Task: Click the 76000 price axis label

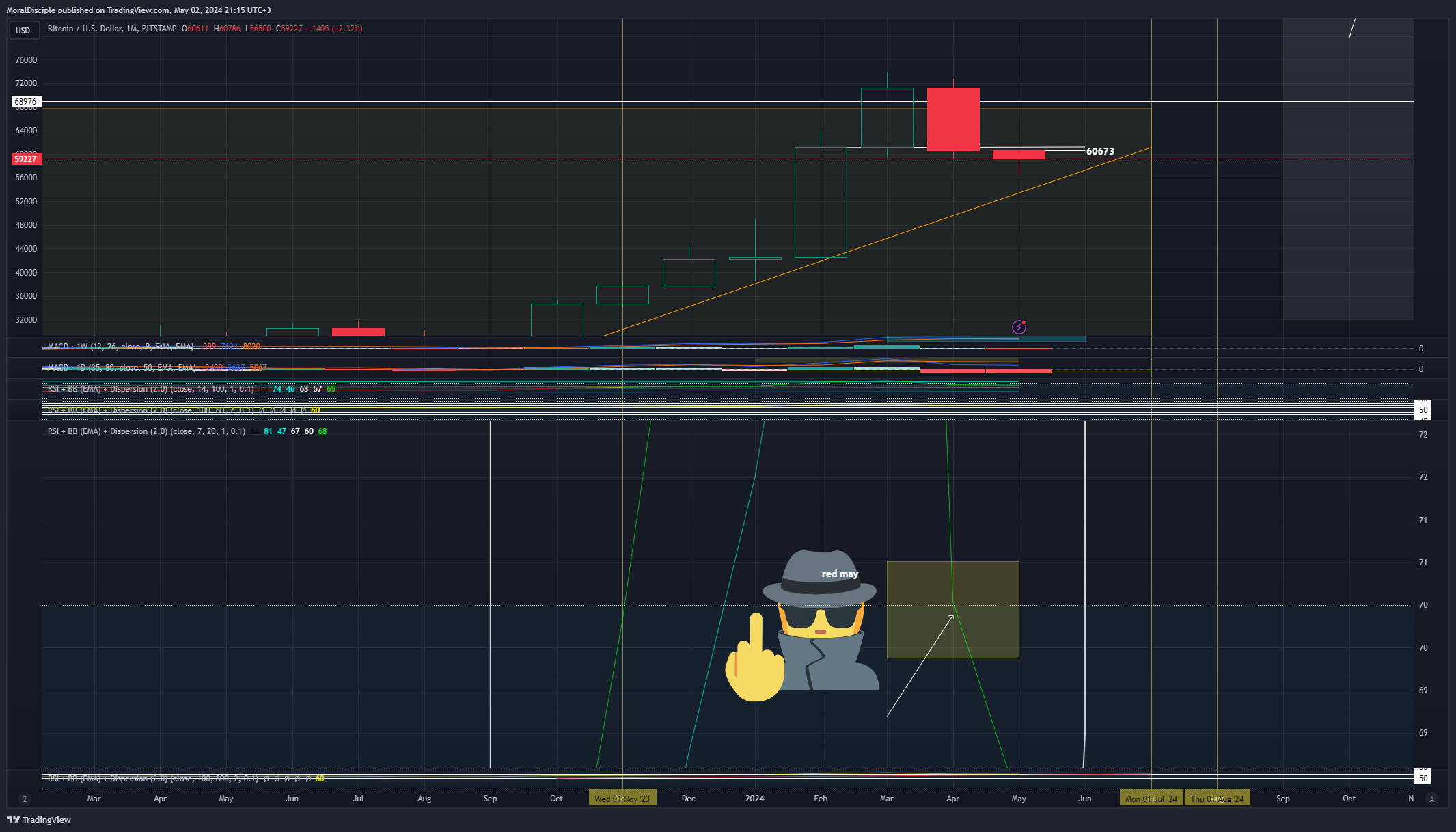Action: point(26,60)
